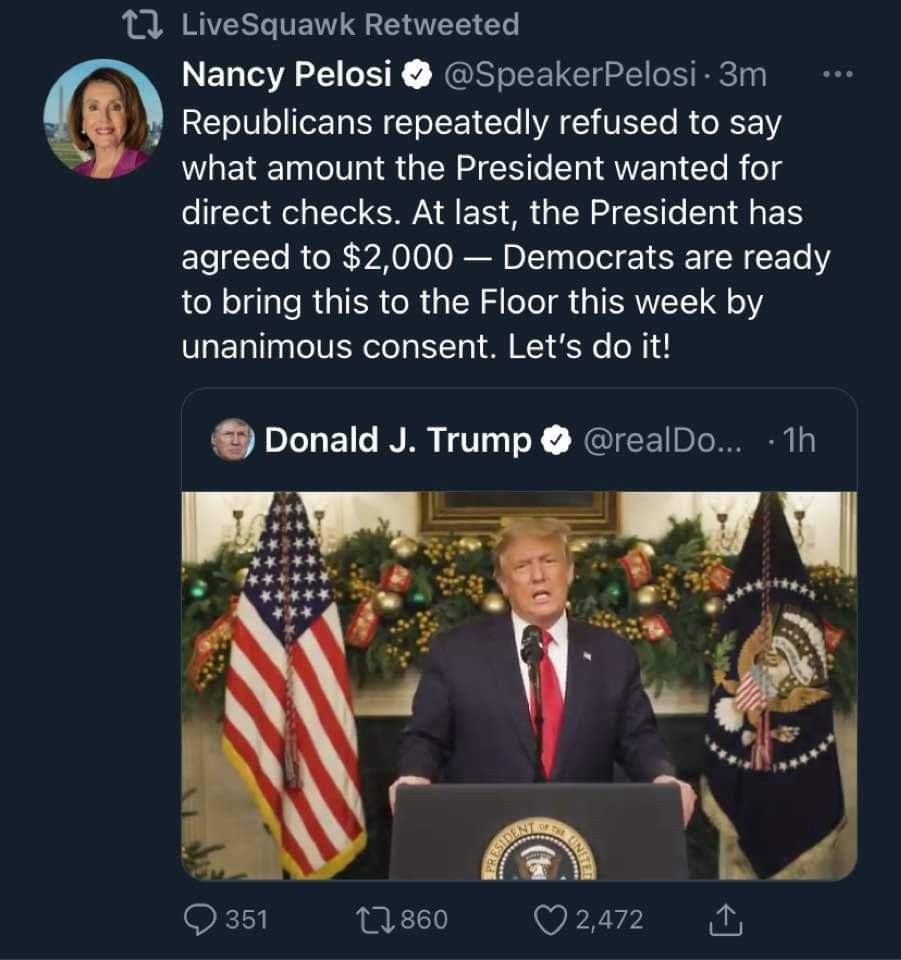Retweet the post with 860 retweets
The width and height of the screenshot is (901, 960).
coord(376,920)
